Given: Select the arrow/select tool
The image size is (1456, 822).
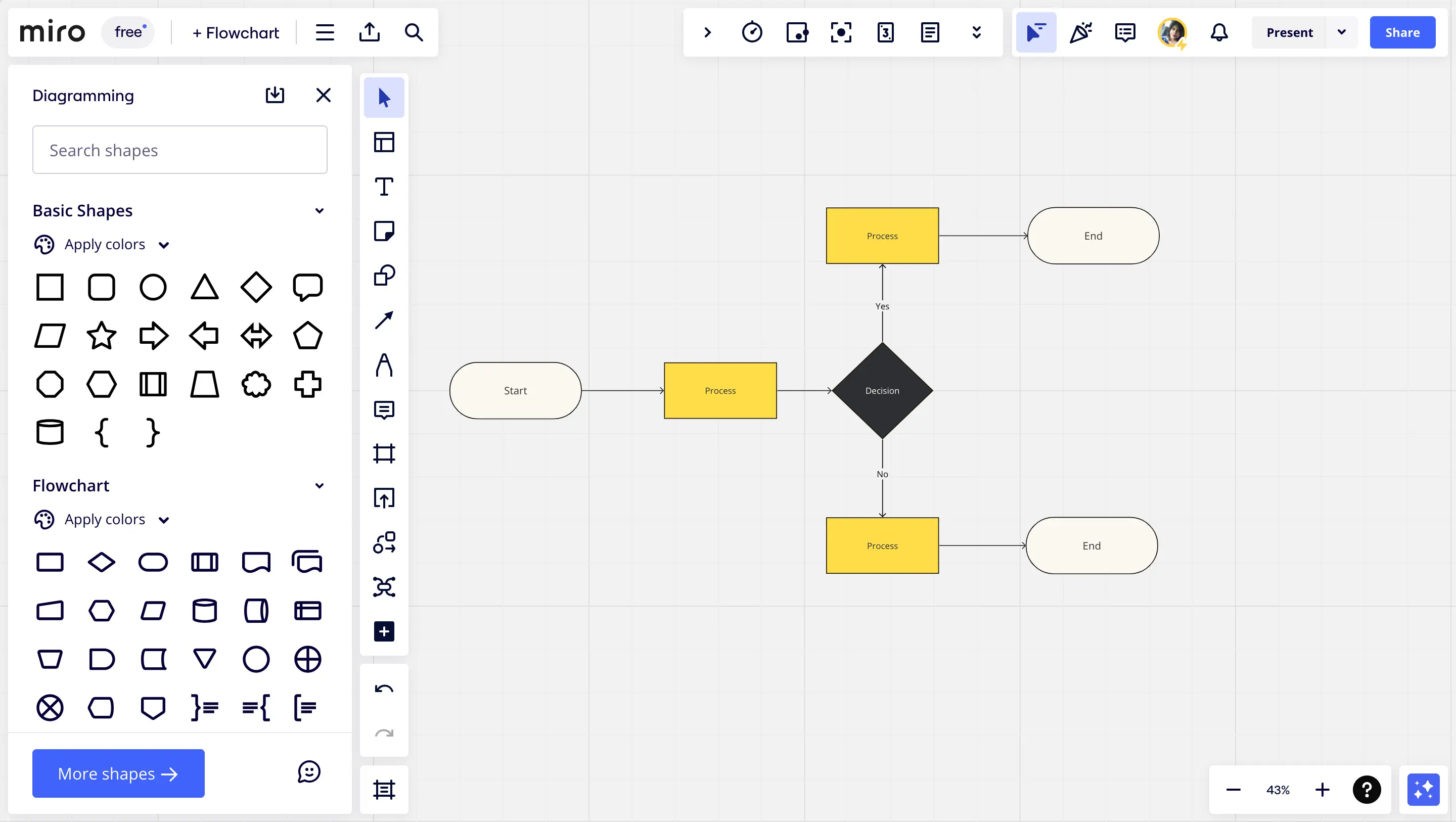Looking at the screenshot, I should pos(384,97).
